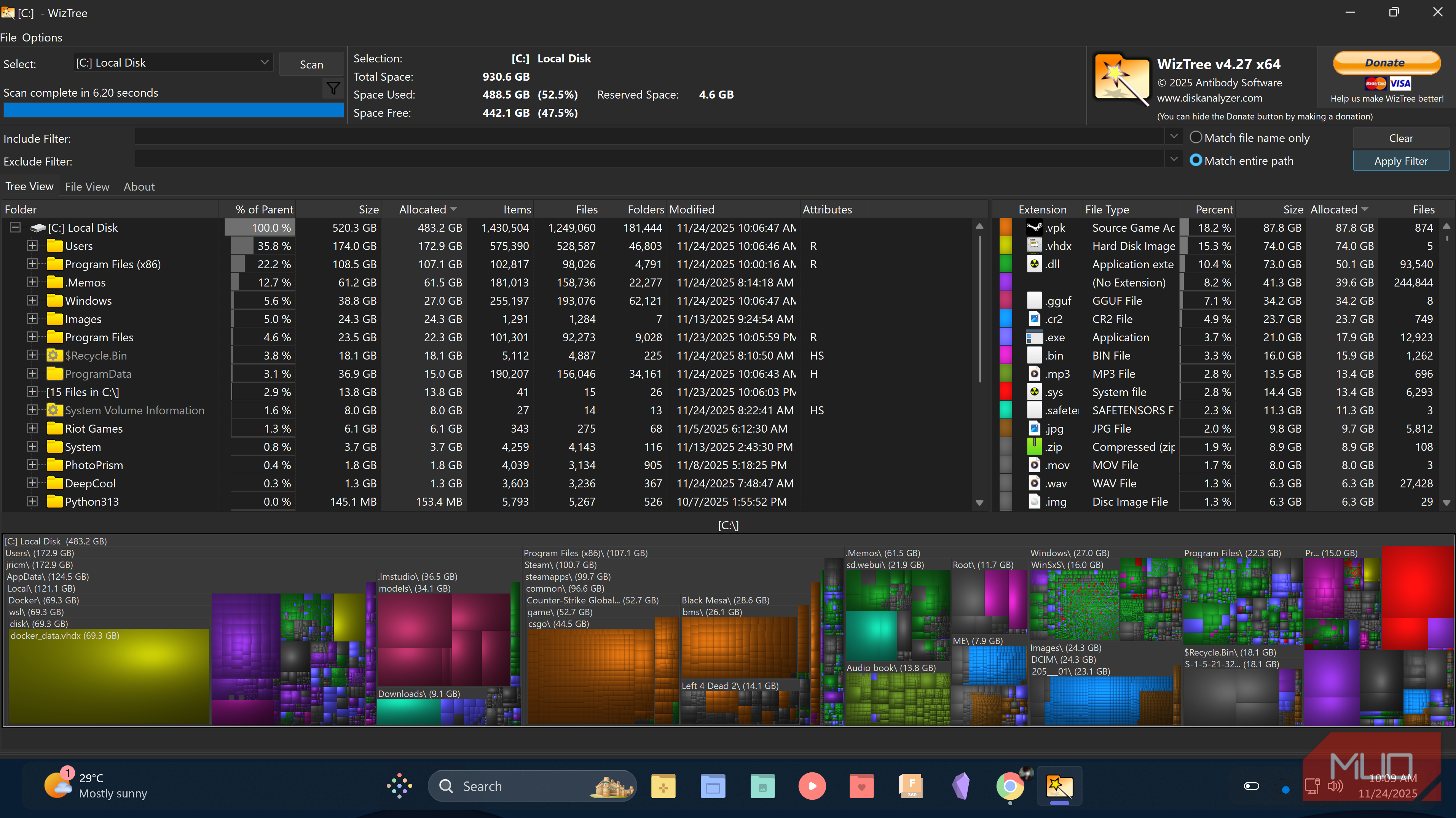Click the Scan button
The width and height of the screenshot is (1456, 818).
311,64
